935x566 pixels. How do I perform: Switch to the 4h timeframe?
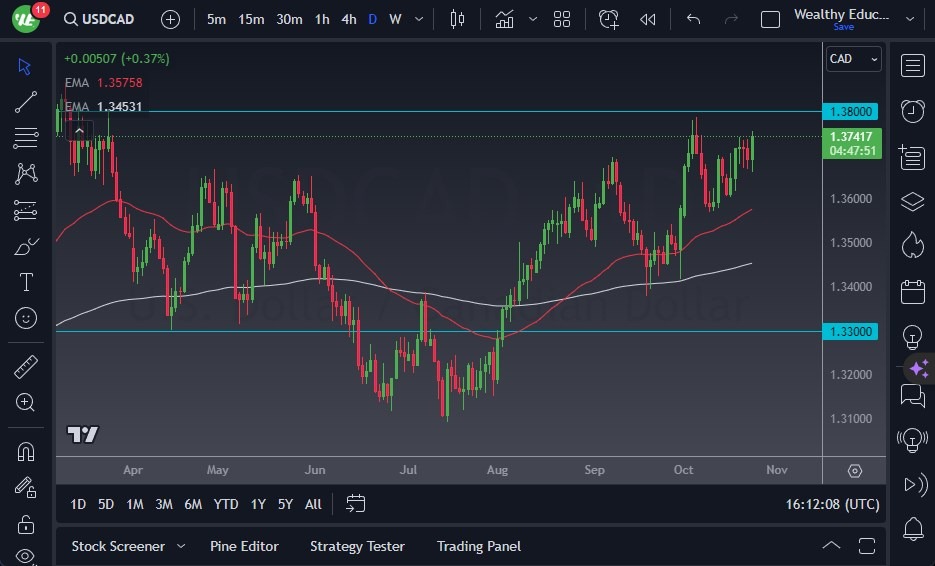click(x=348, y=19)
